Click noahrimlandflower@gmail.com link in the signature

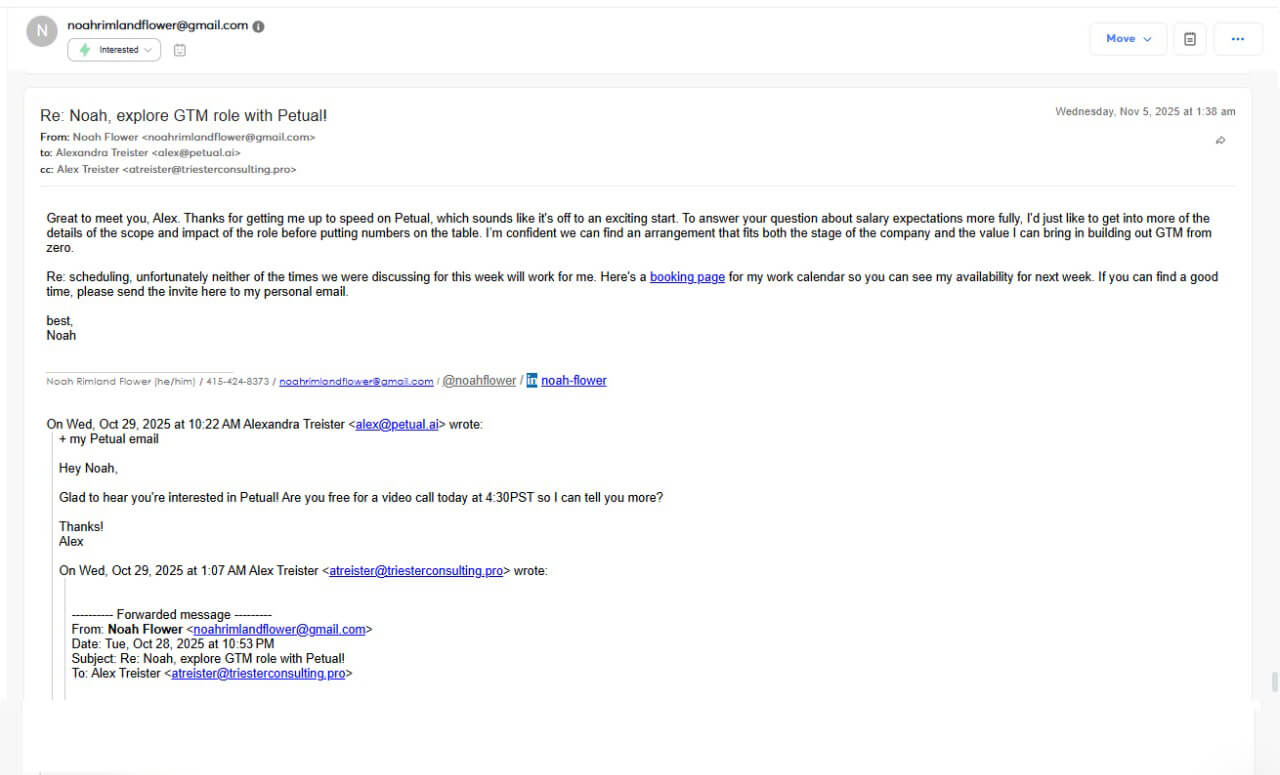point(356,381)
